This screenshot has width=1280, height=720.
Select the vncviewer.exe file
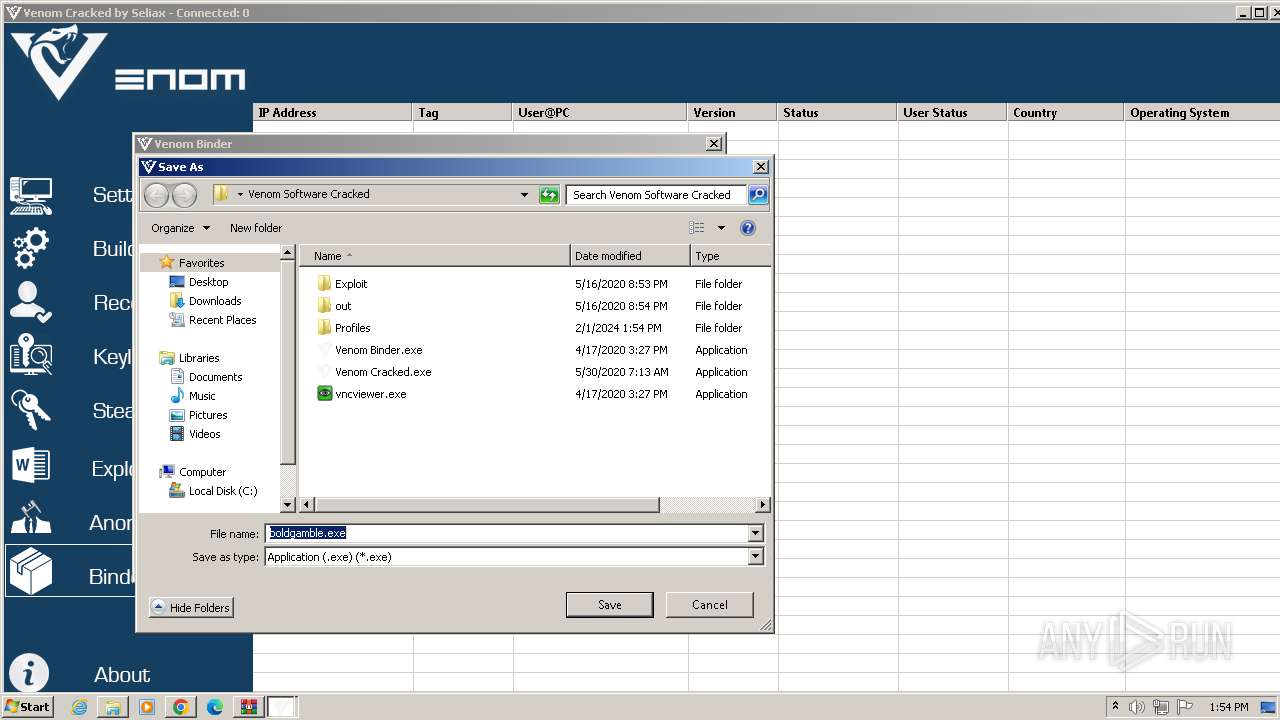(371, 394)
